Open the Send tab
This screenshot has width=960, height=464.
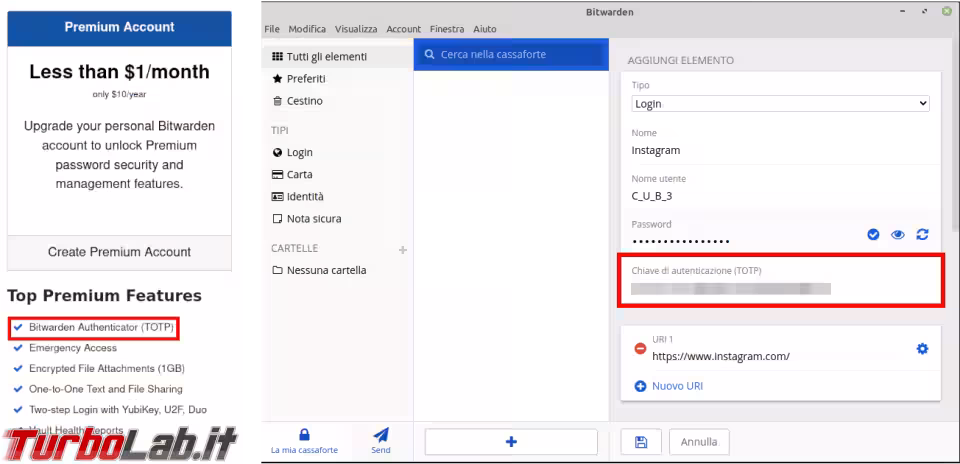click(x=381, y=440)
